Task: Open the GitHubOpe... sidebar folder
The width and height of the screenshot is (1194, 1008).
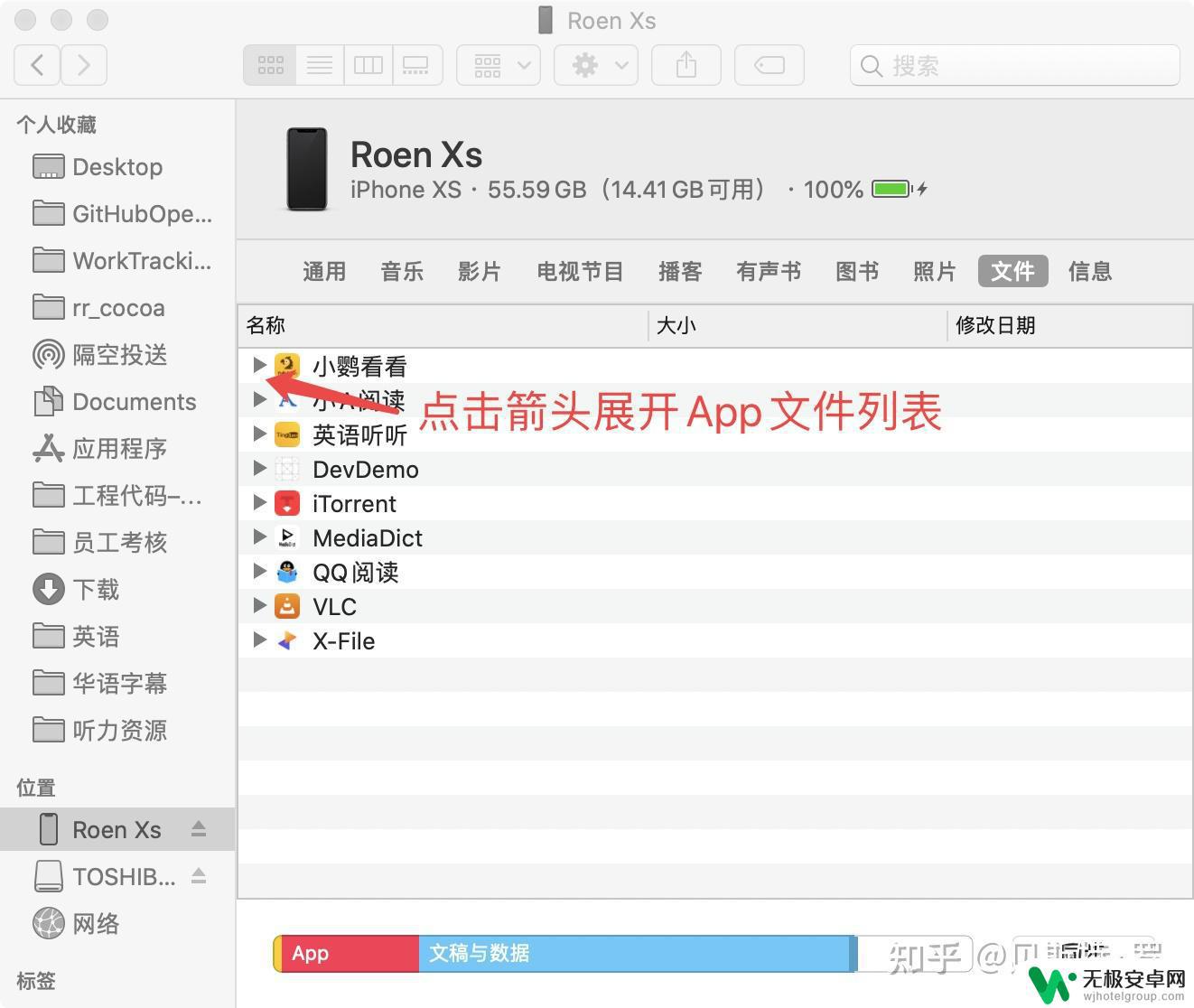Action: pos(117,214)
